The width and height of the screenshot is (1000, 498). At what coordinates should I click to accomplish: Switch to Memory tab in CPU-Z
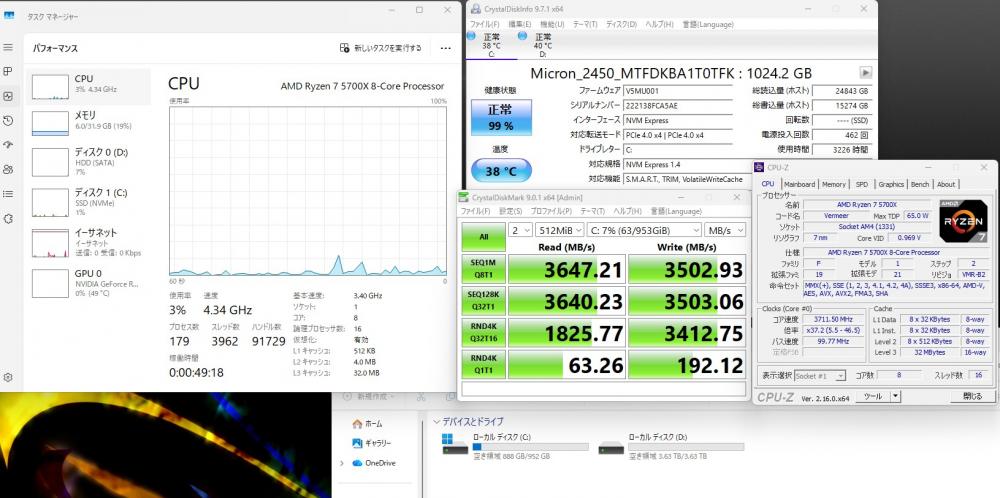[834, 184]
